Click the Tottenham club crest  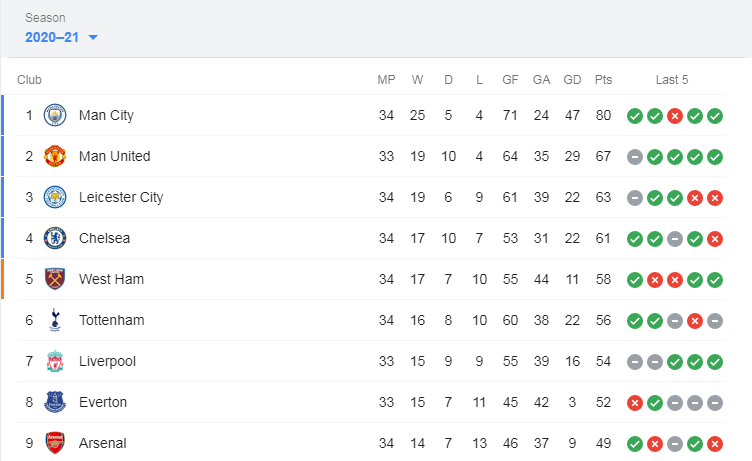point(55,320)
